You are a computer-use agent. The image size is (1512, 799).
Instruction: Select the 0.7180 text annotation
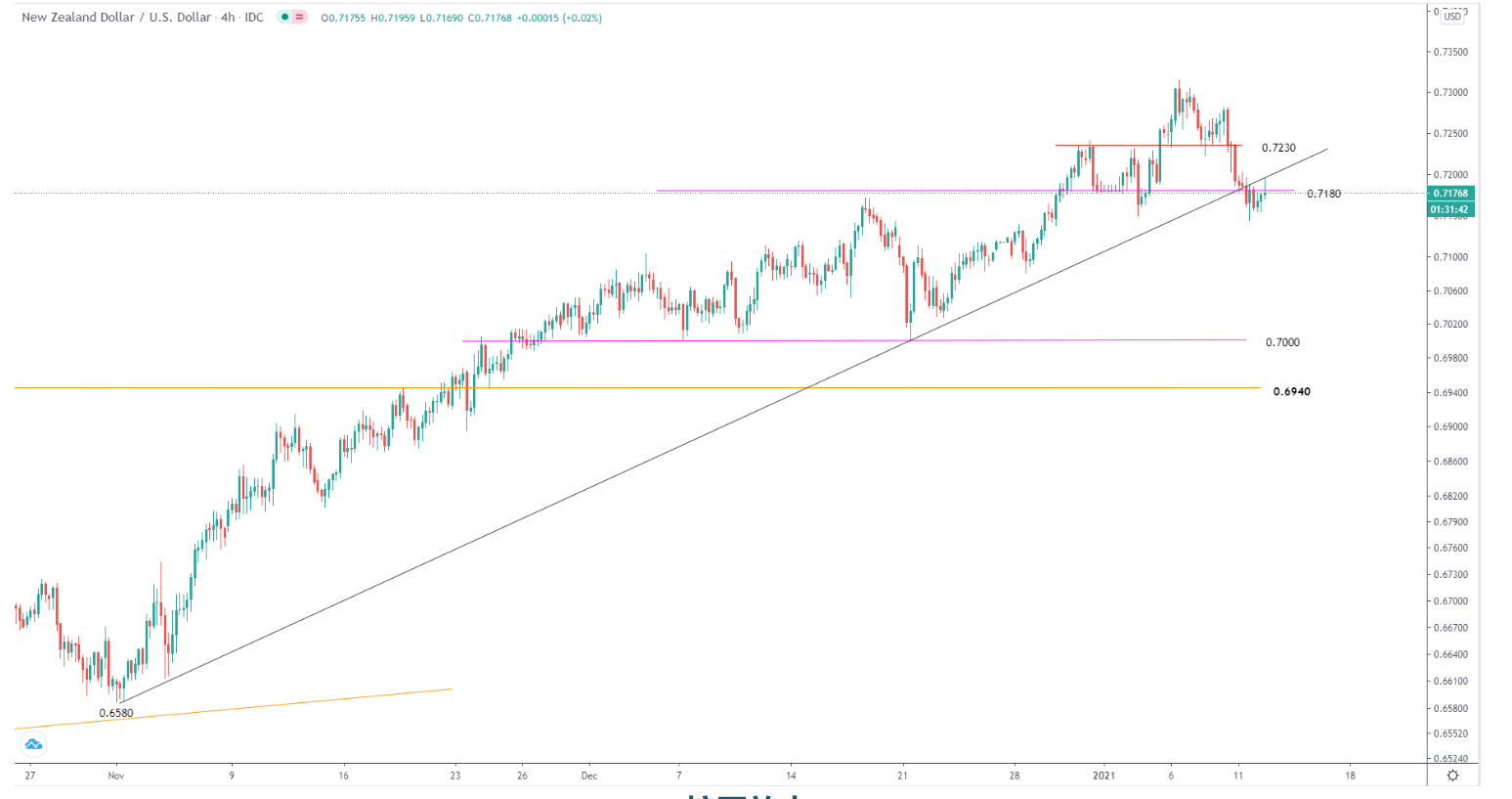coord(1323,194)
